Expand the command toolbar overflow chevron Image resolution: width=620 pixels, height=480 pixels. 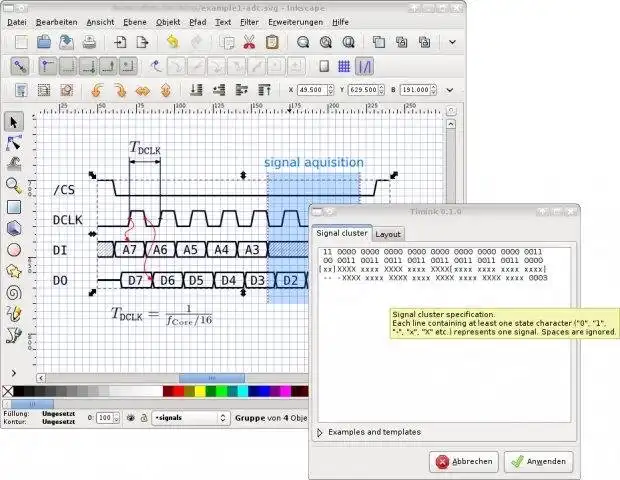click(x=452, y=42)
